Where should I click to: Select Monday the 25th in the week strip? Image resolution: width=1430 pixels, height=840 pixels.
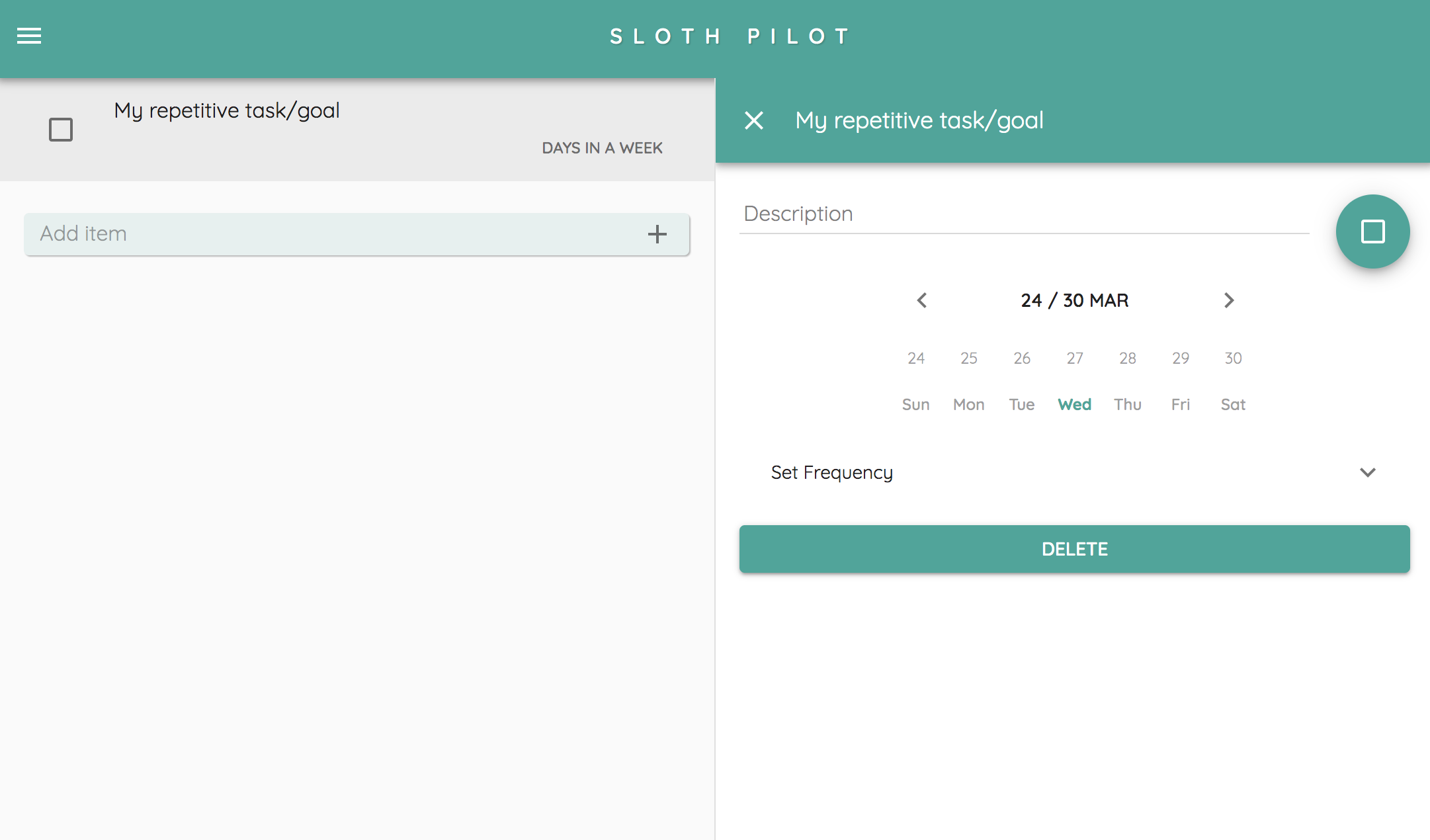pos(968,380)
